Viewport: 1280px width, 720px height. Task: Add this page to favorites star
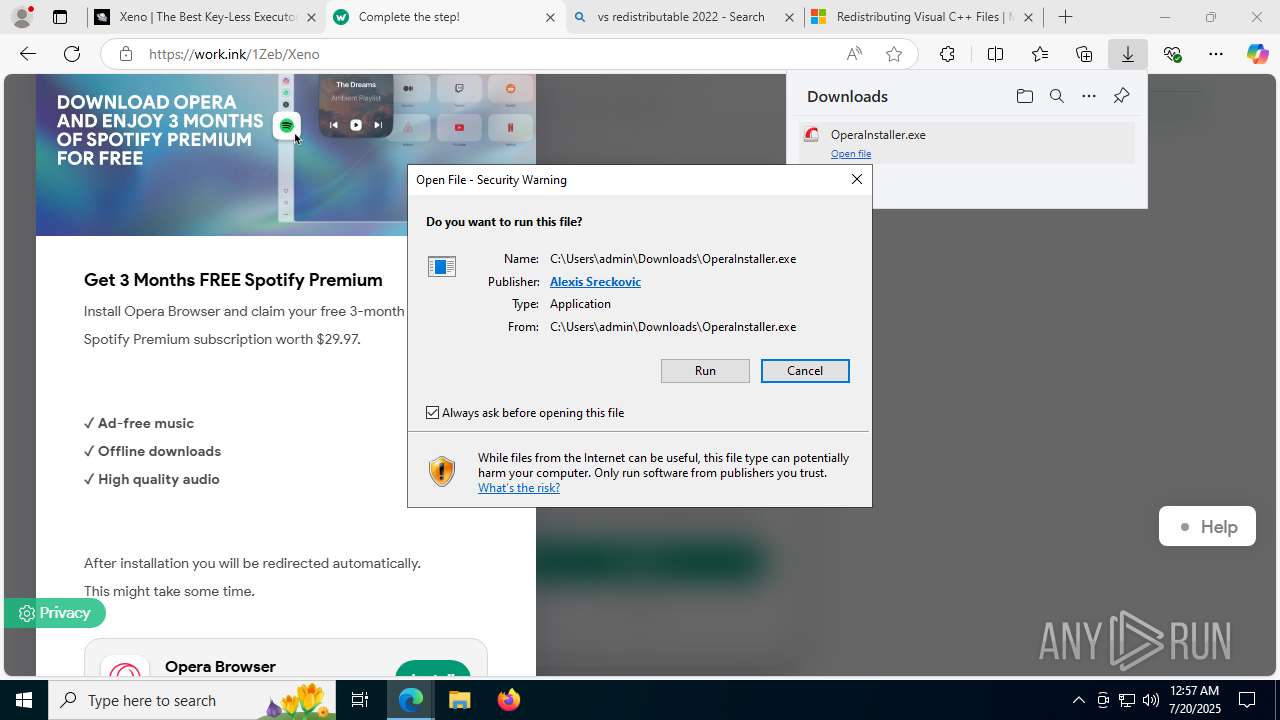[894, 54]
